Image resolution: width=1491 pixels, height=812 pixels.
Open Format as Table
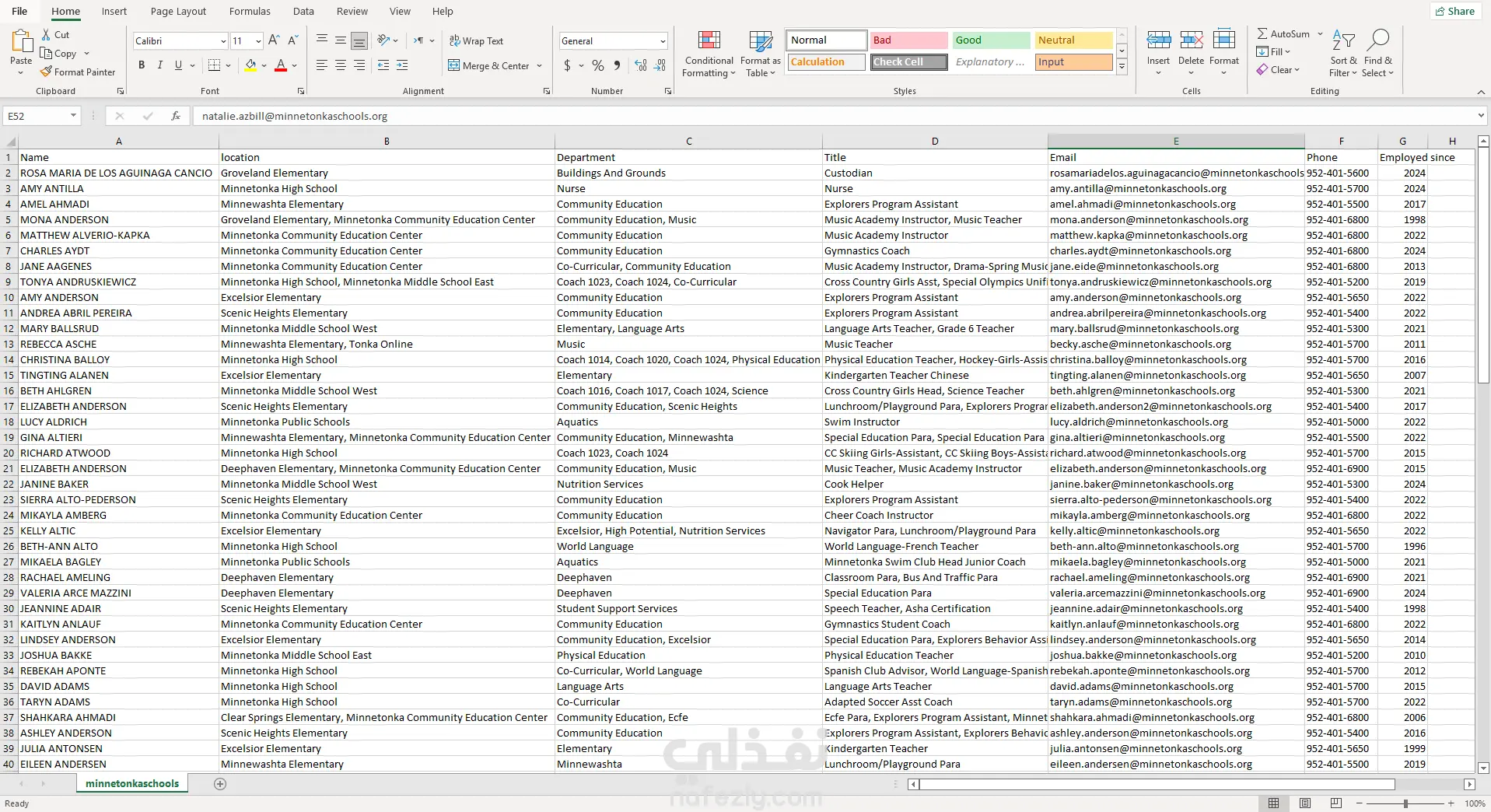click(760, 54)
